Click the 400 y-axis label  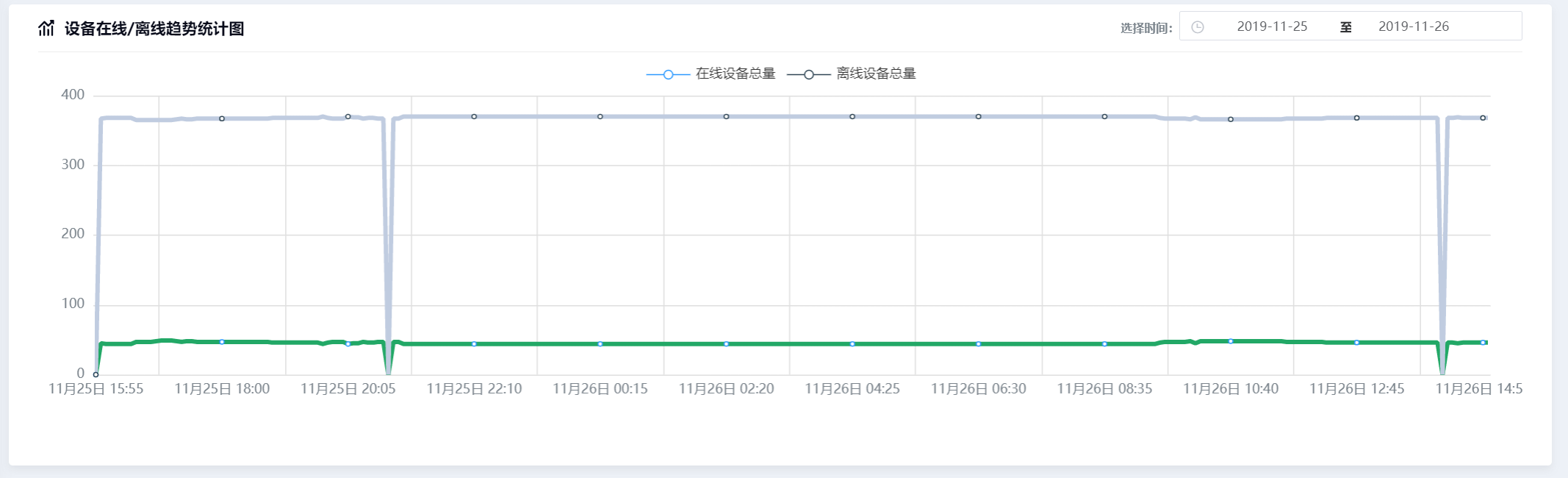point(73,95)
